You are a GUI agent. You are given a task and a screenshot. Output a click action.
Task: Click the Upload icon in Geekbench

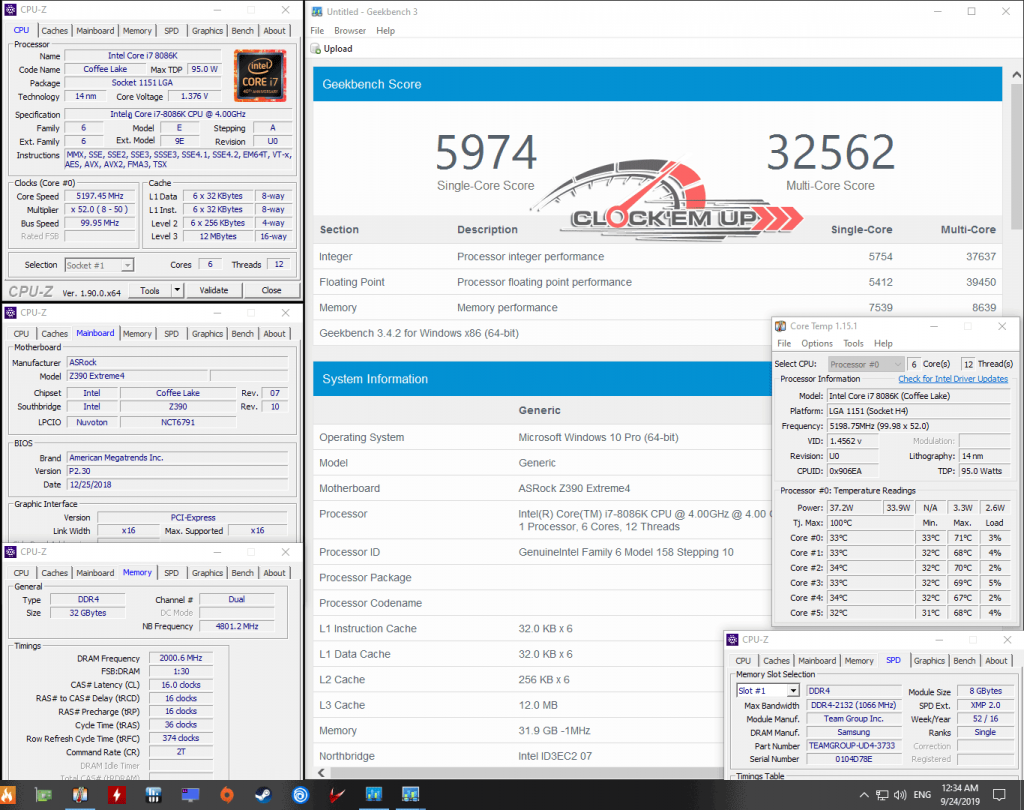click(x=316, y=49)
